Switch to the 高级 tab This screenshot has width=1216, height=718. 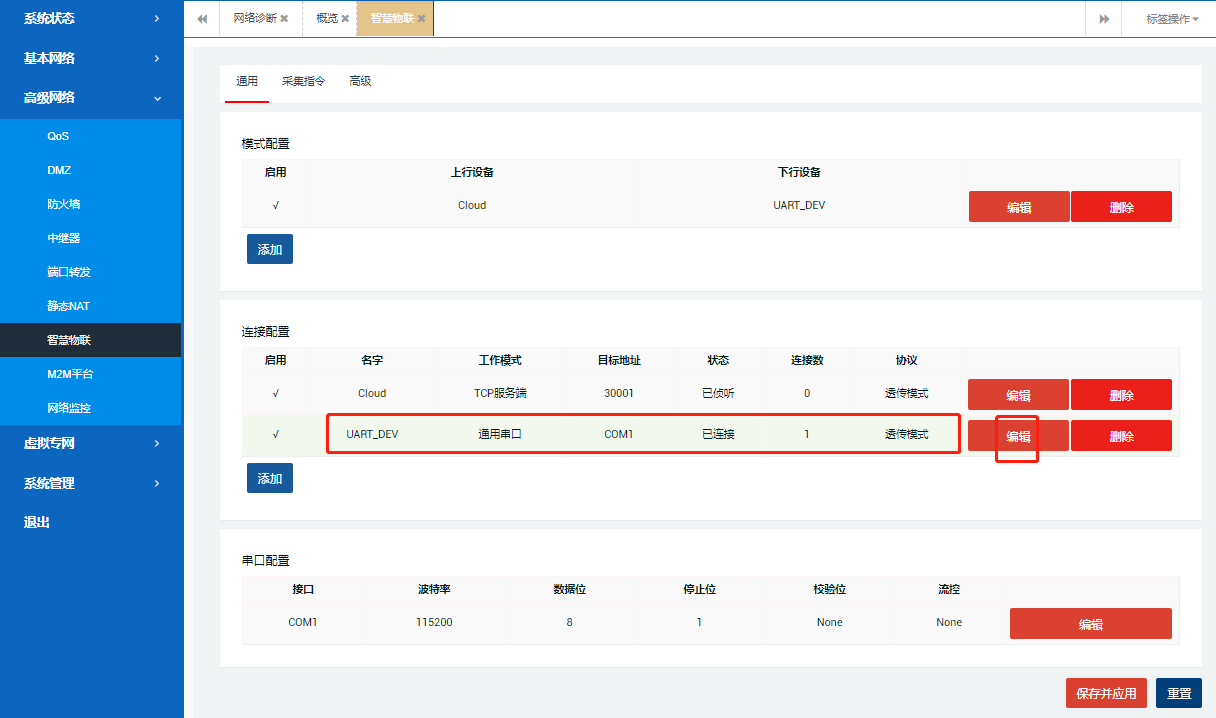(360, 81)
